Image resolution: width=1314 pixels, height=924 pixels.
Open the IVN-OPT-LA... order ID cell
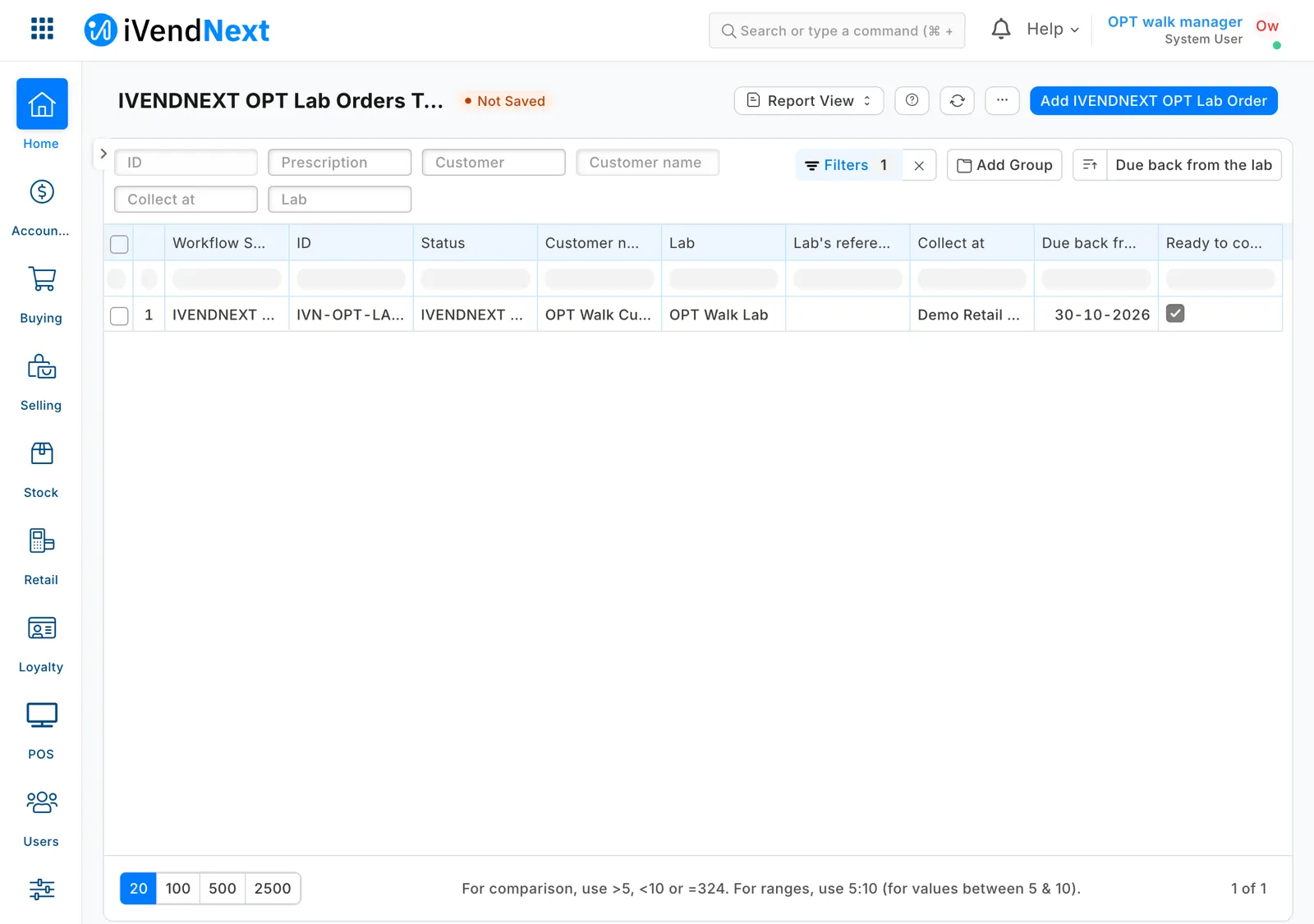[x=351, y=315]
